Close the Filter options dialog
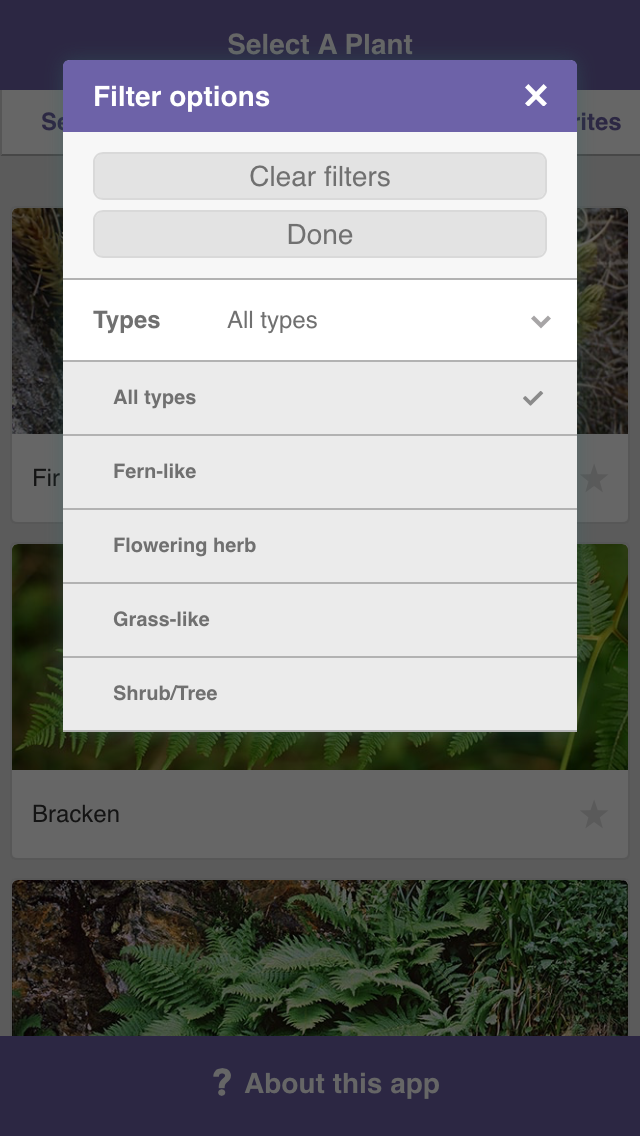 tap(536, 96)
